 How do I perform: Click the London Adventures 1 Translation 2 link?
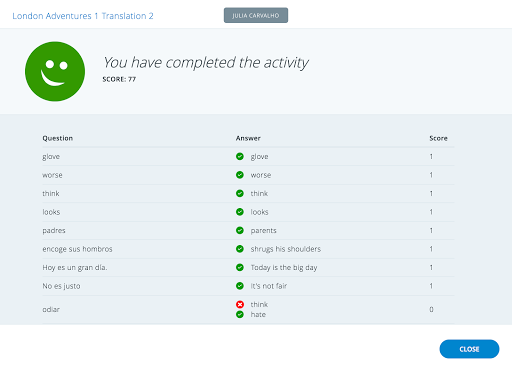(83, 16)
